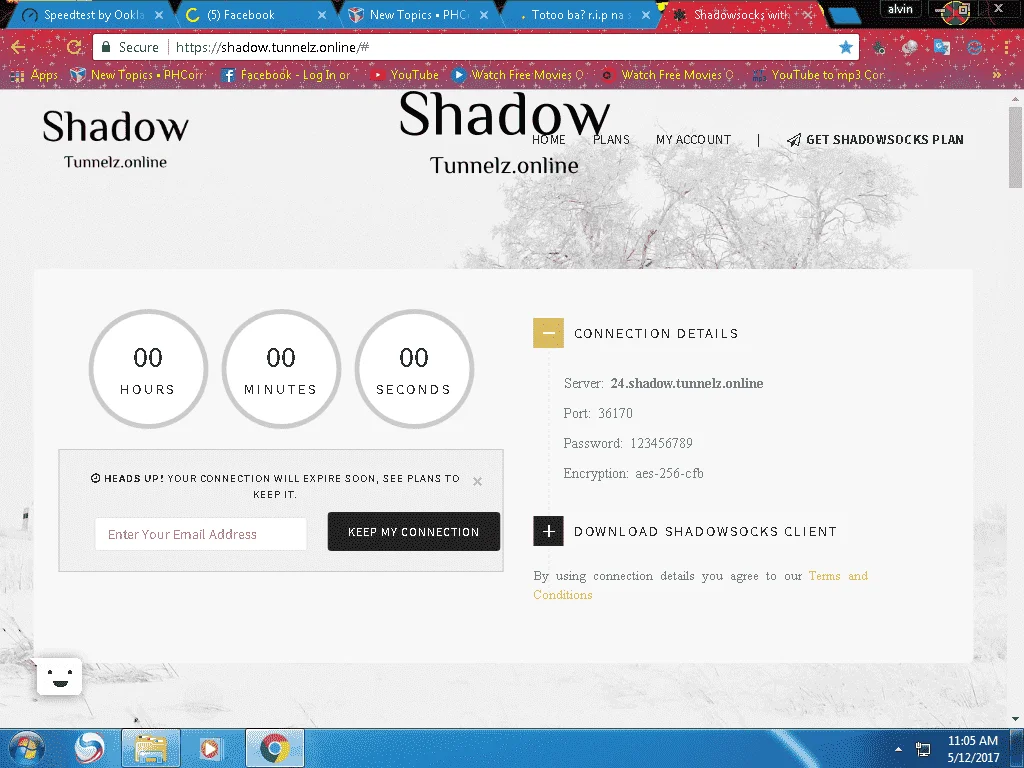Open the YouTube to mp3 Converter bookmark
Viewport: 1024px width, 768px height.
[819, 75]
